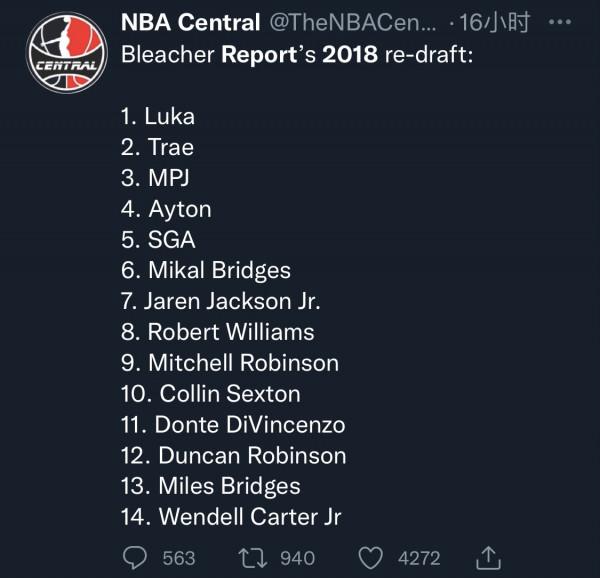
Task: Click the 4272 likes count
Action: pyautogui.click(x=420, y=558)
